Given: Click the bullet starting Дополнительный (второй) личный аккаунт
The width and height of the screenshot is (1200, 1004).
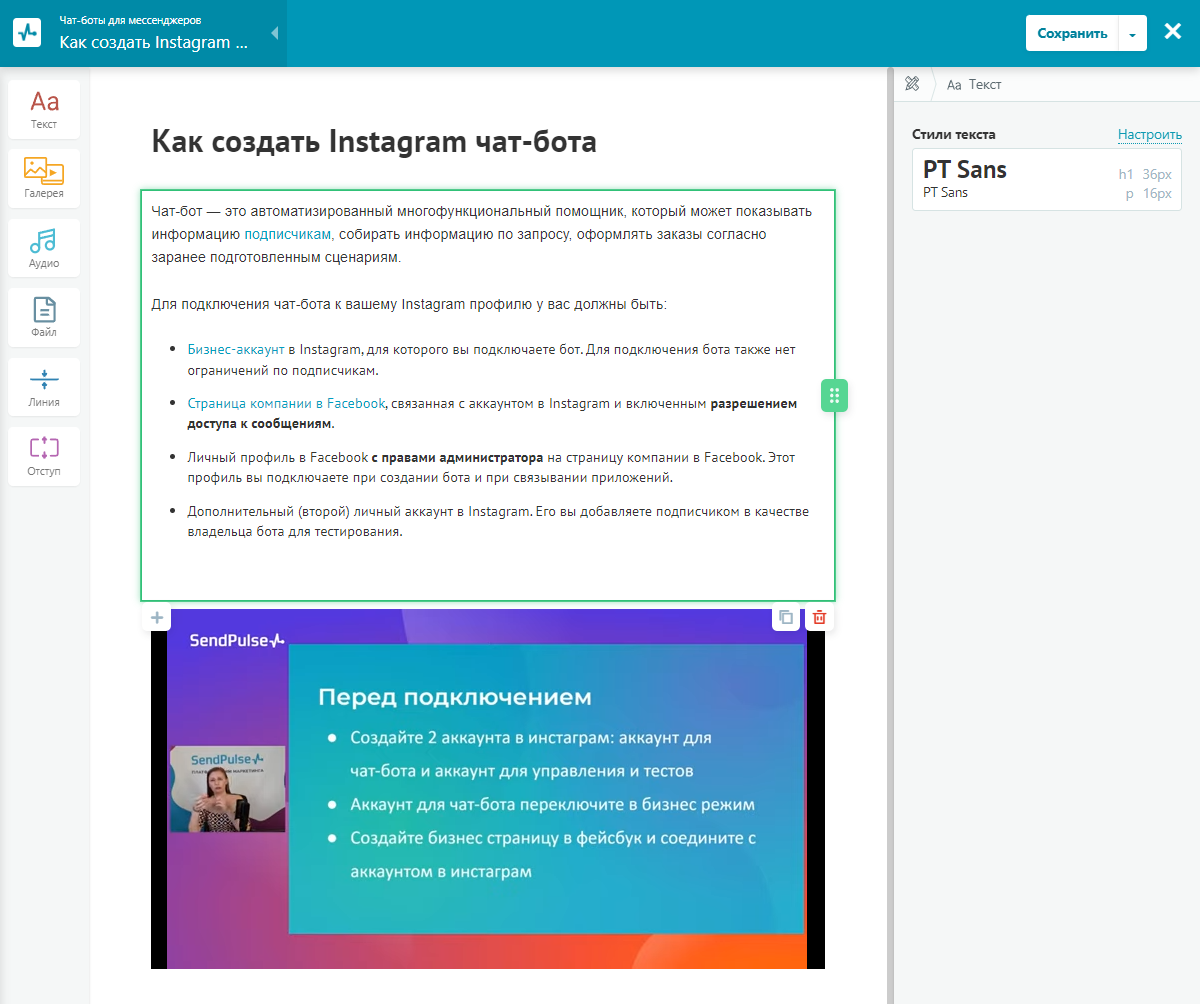Looking at the screenshot, I should (x=498, y=521).
